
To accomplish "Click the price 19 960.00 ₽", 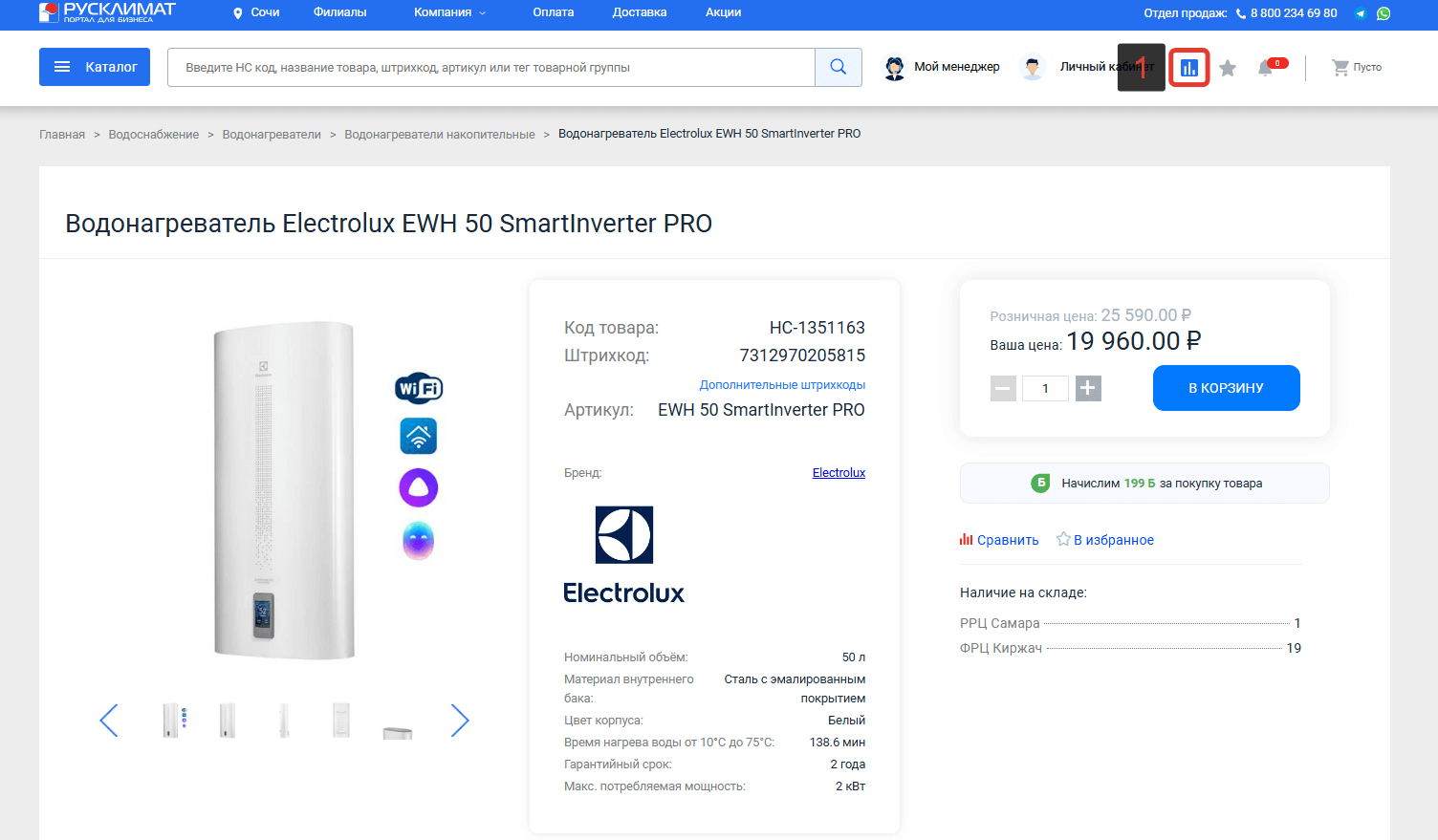I will (x=1134, y=341).
